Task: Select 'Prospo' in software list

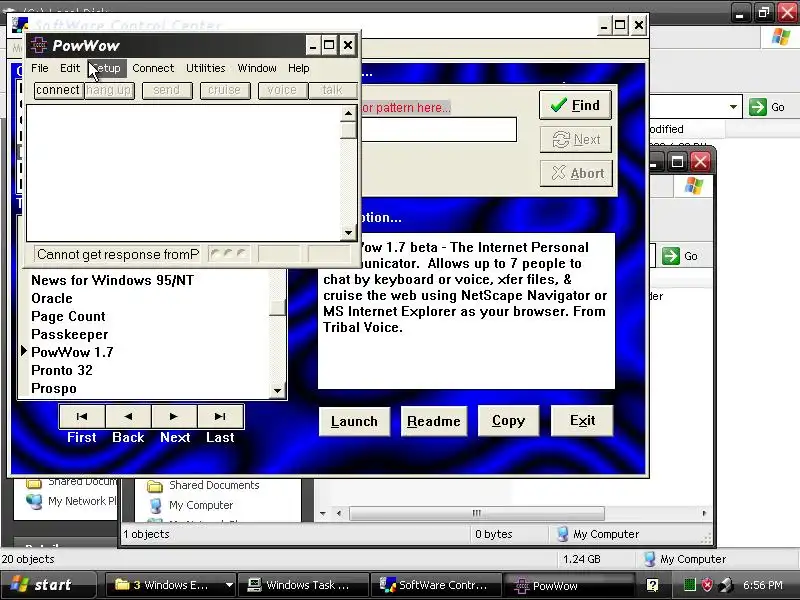Action: click(x=54, y=388)
